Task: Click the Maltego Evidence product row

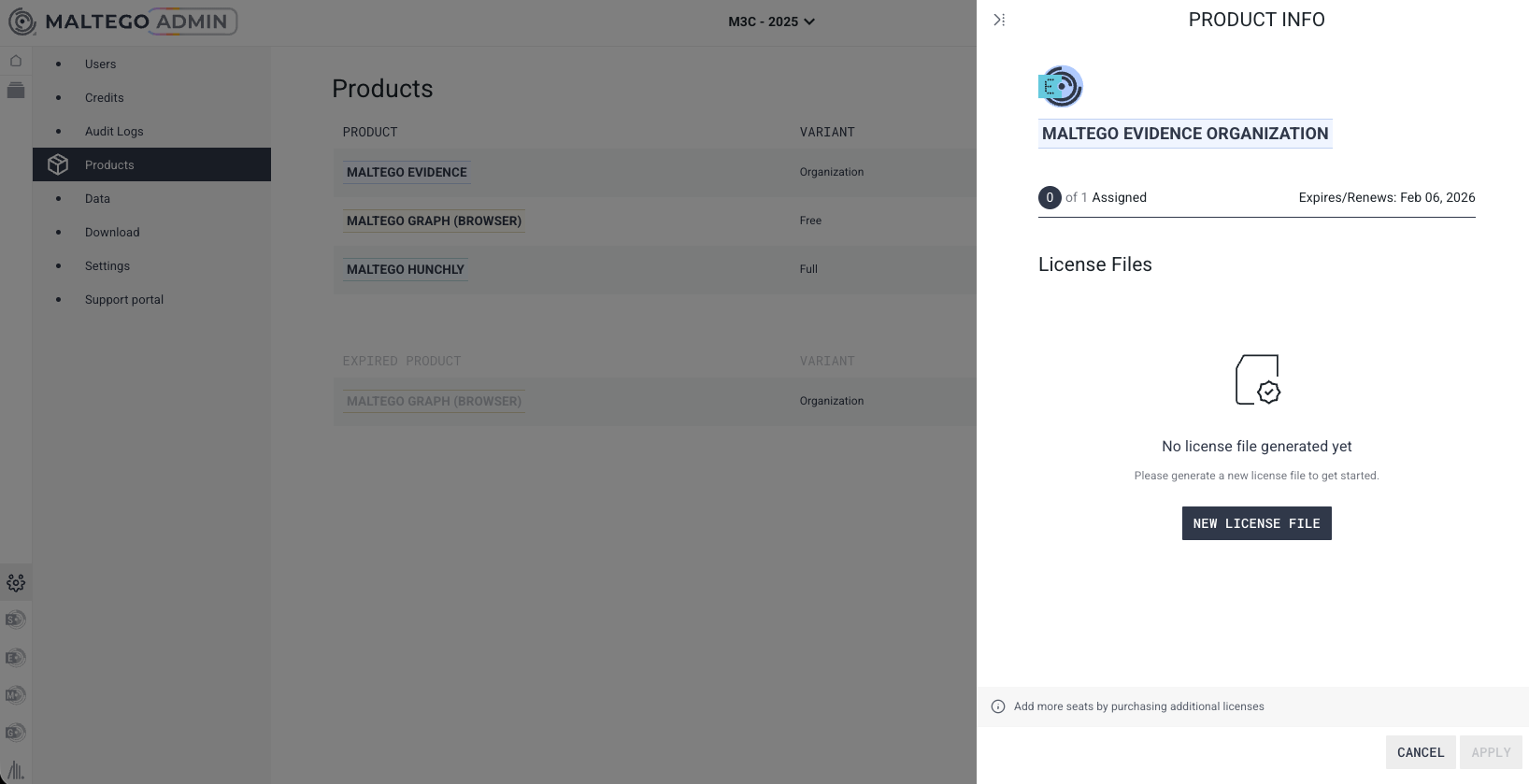Action: click(x=407, y=173)
